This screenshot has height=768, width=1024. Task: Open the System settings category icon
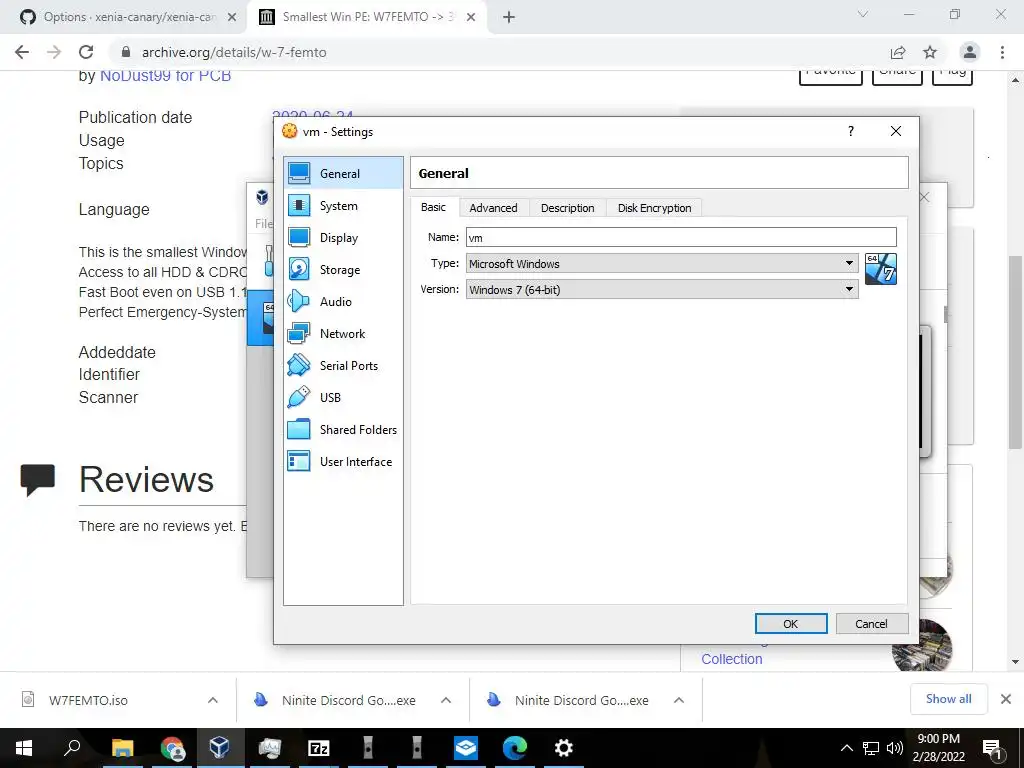click(x=299, y=205)
